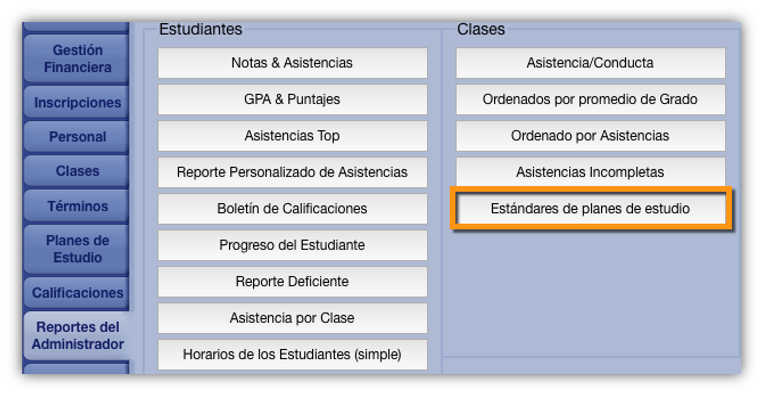
Task: Open the Asistencia/Conducta class report
Action: click(x=590, y=63)
